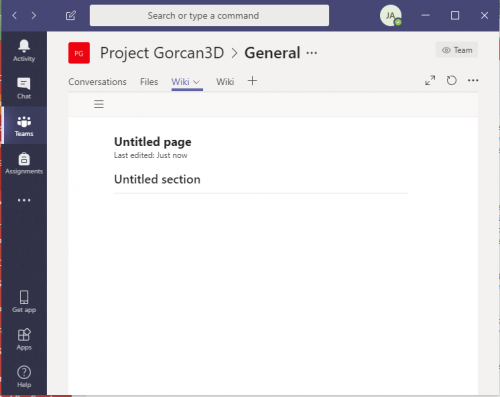Click the JA profile avatar

[x=391, y=15]
